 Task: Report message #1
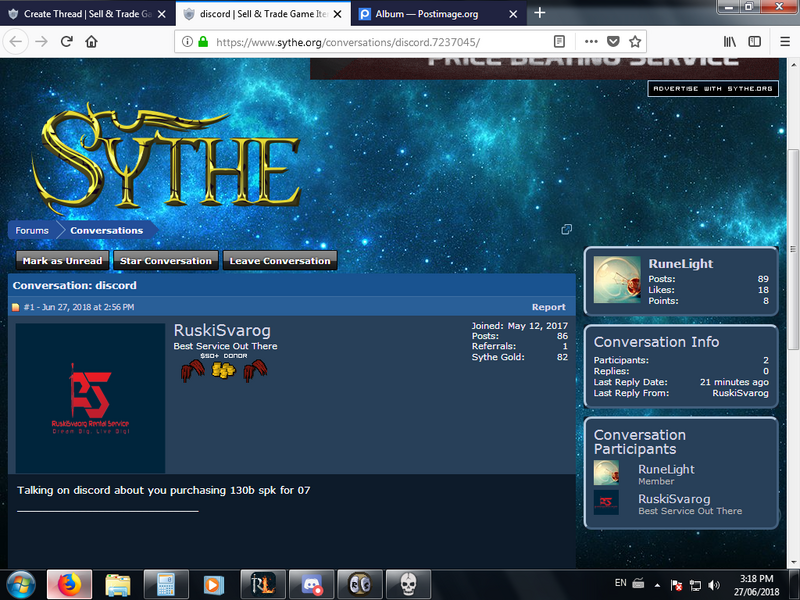pos(548,307)
